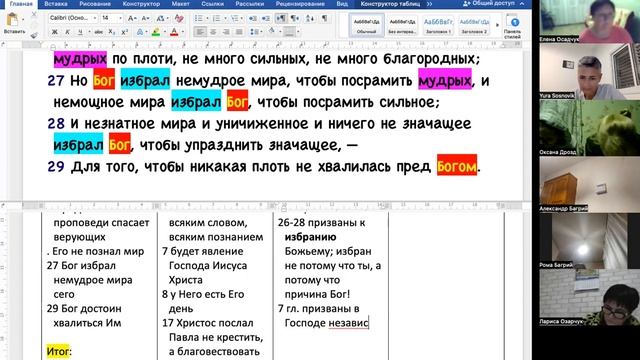640x360 pixels.
Task: Collapse the ribbon with the up chevron
Action: coord(522,3)
